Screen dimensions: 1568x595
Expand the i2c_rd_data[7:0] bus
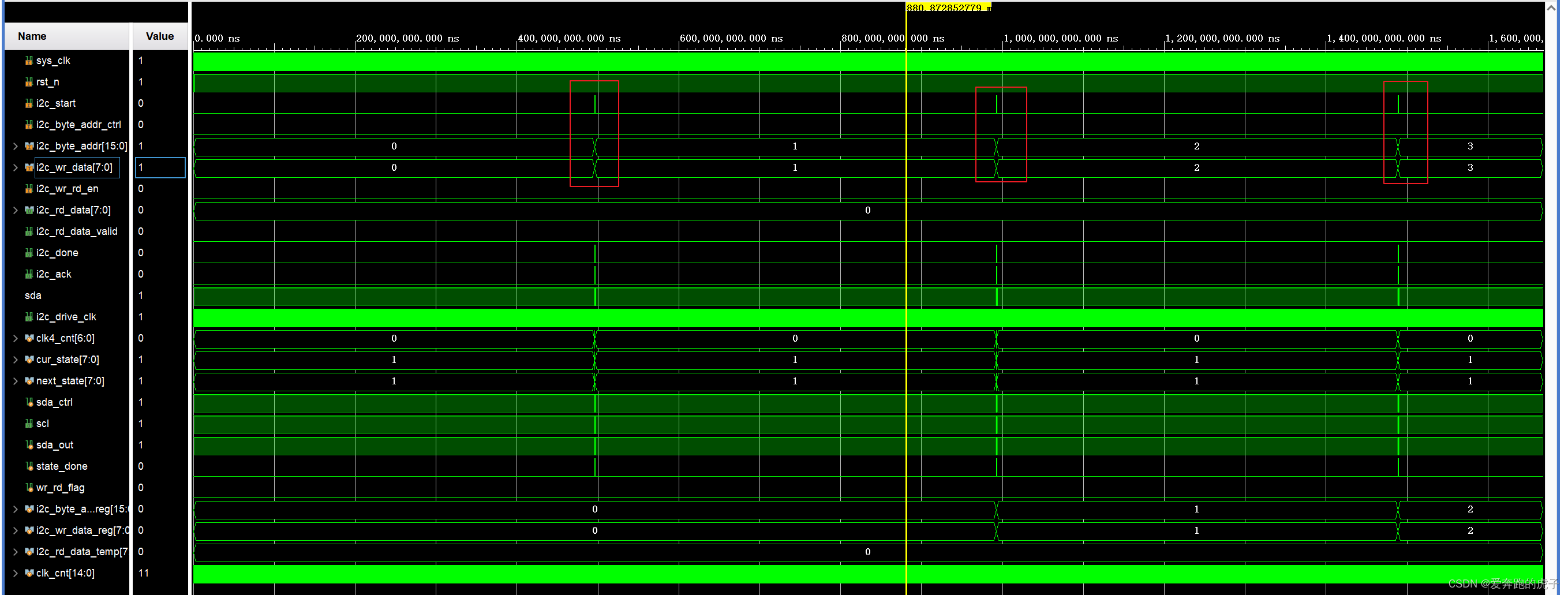click(15, 210)
